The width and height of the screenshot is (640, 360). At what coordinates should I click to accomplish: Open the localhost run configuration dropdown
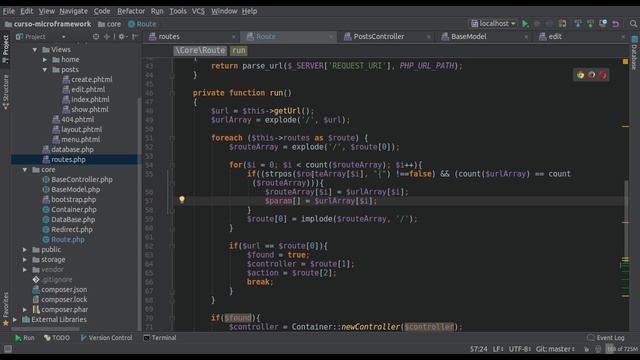[x=493, y=24]
